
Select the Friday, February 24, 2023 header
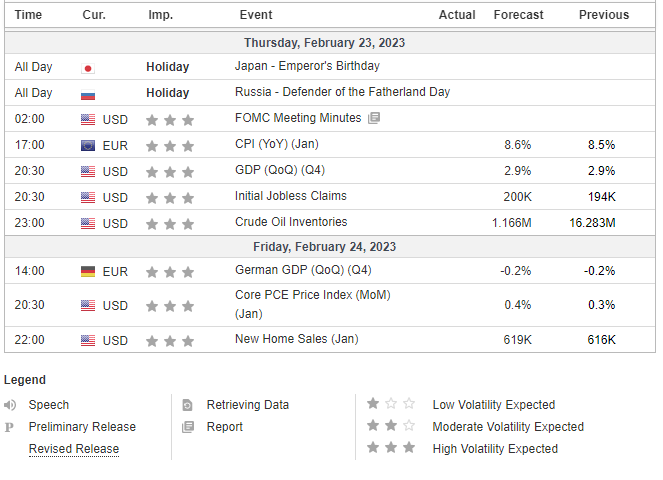pos(325,247)
